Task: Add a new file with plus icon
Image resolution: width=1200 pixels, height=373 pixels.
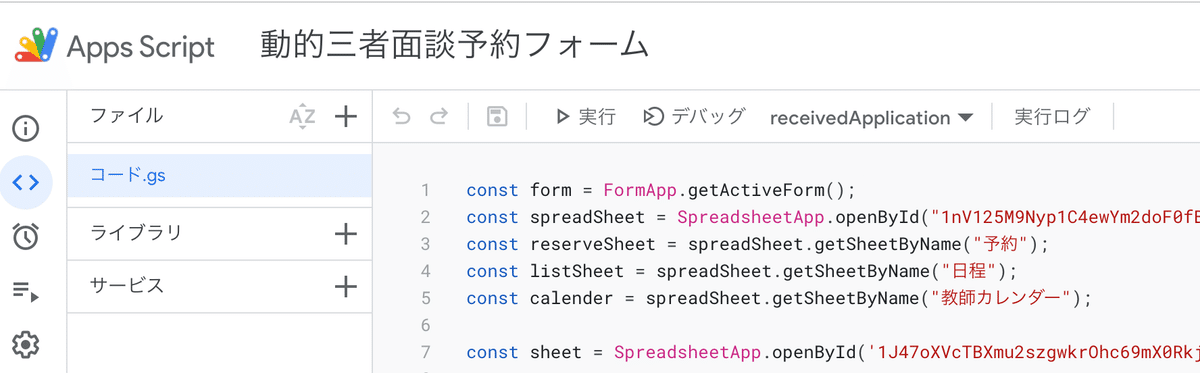Action: pyautogui.click(x=345, y=116)
